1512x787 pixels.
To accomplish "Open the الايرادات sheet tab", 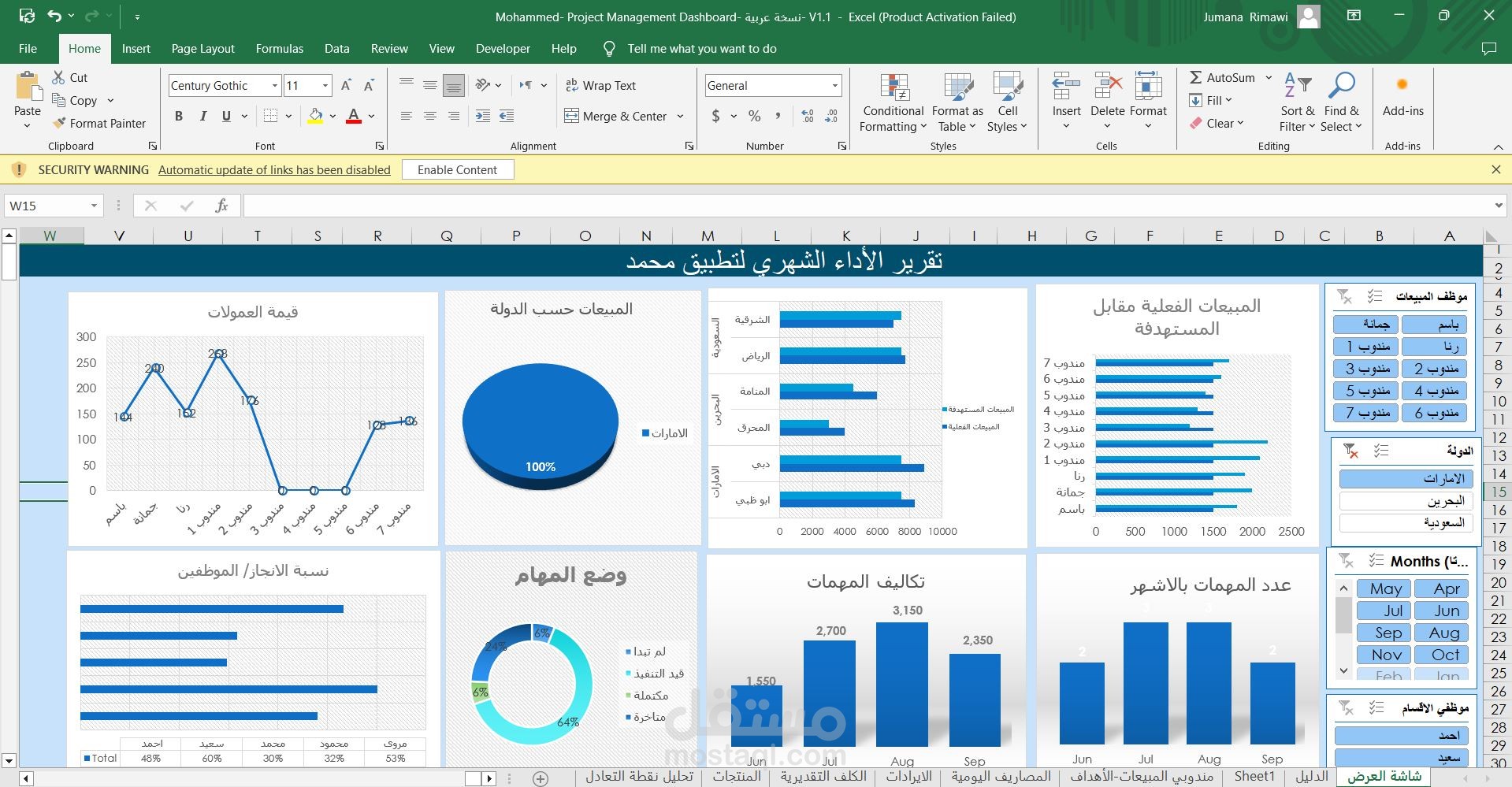I will 909,776.
